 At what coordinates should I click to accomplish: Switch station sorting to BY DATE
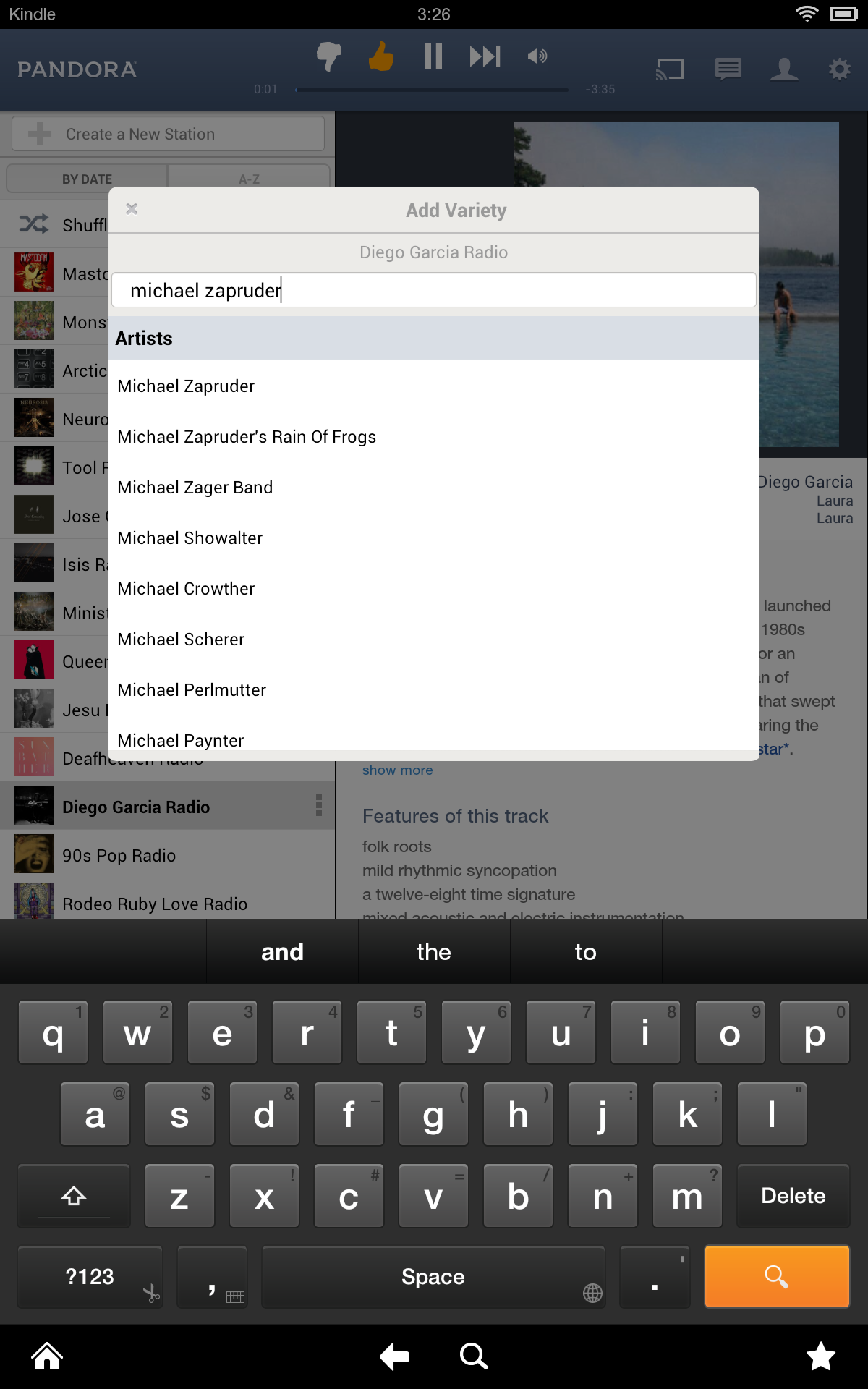tap(87, 179)
